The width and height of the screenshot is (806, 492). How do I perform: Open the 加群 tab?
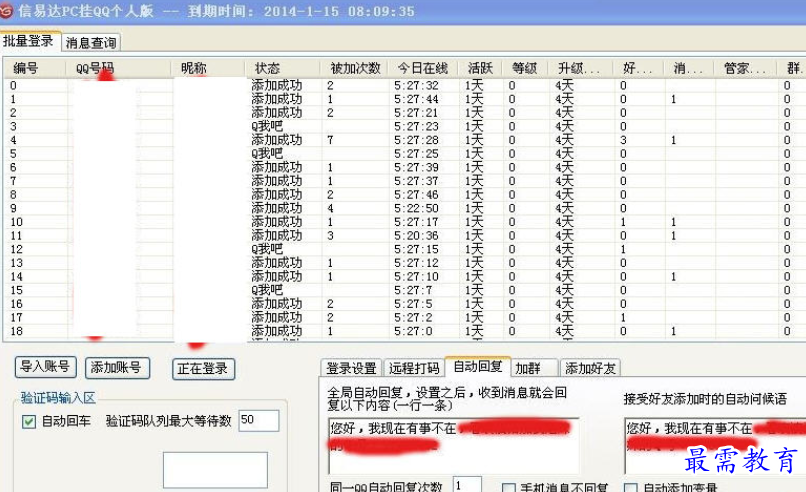click(534, 368)
